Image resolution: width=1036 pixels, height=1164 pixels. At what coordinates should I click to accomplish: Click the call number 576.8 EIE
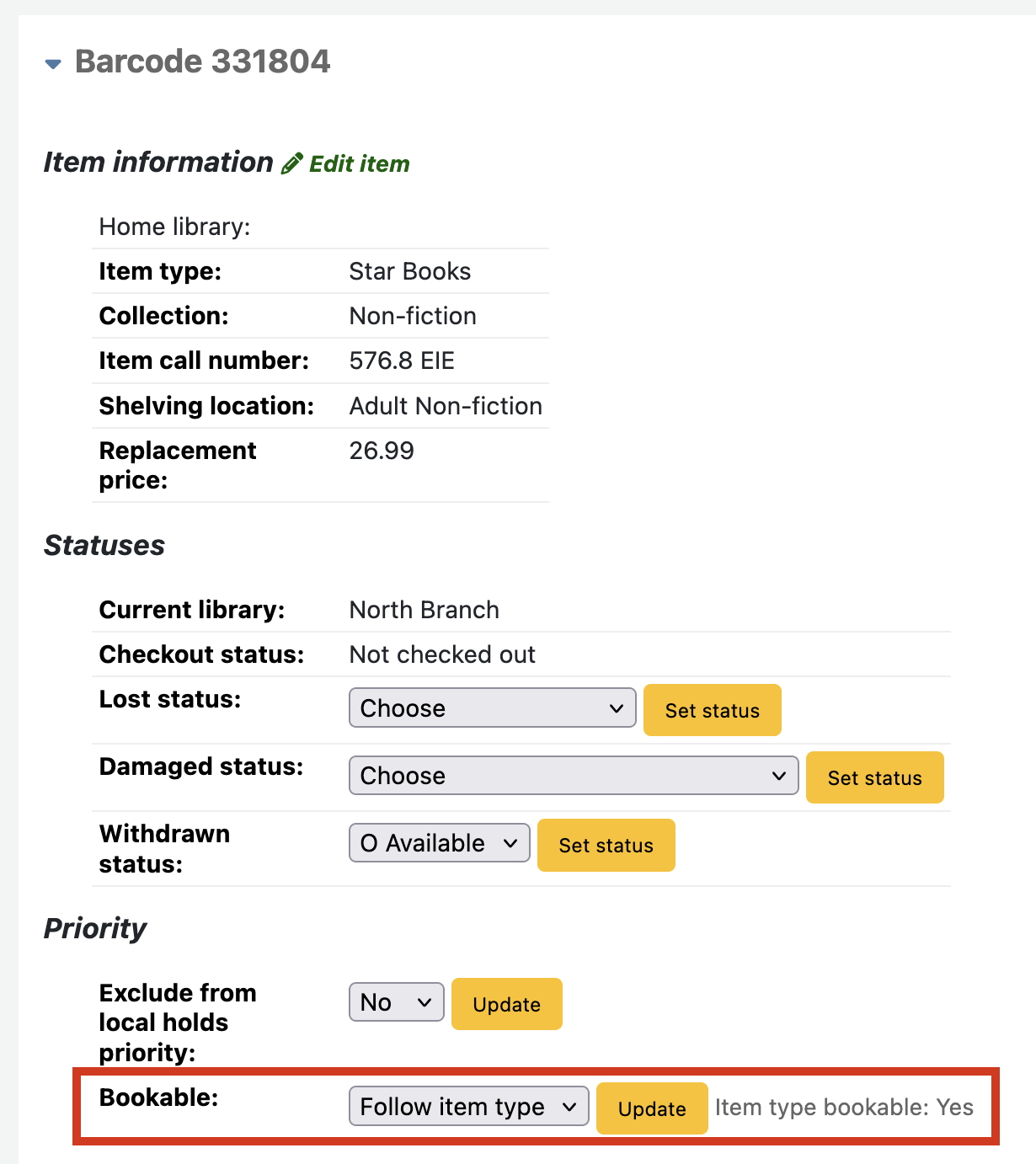tap(402, 360)
